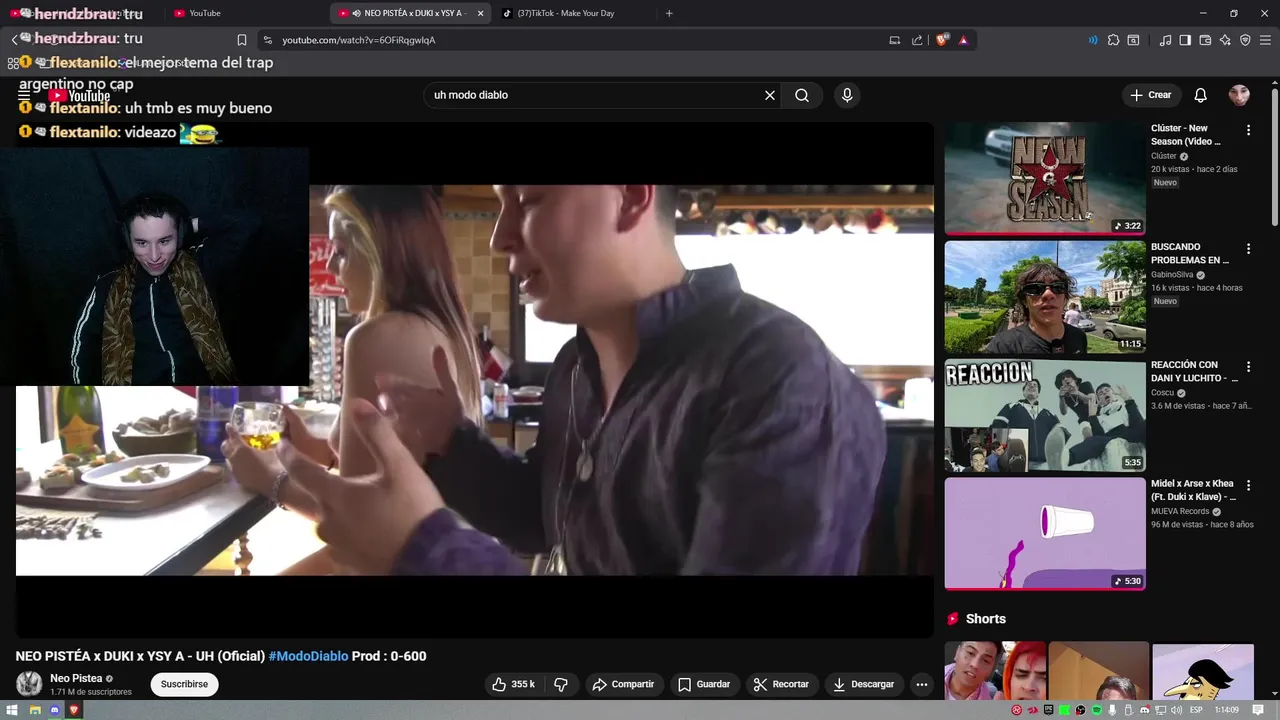The image size is (1280, 720).
Task: Open the Brave playlist music note icon
Action: click(1165, 40)
